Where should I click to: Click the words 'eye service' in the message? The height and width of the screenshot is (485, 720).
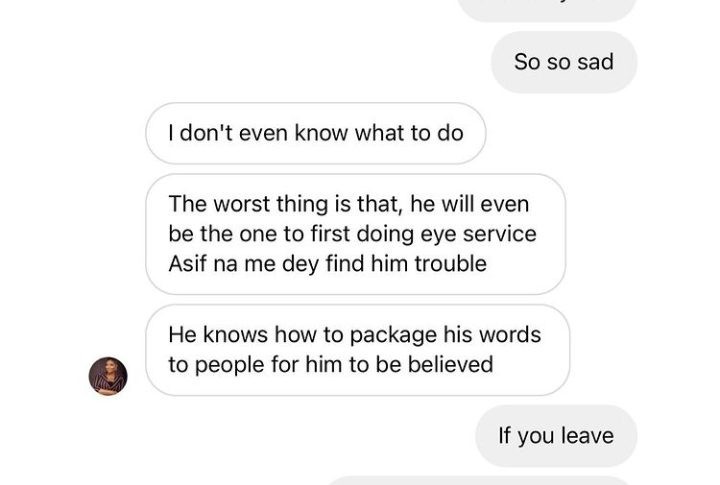click(478, 234)
